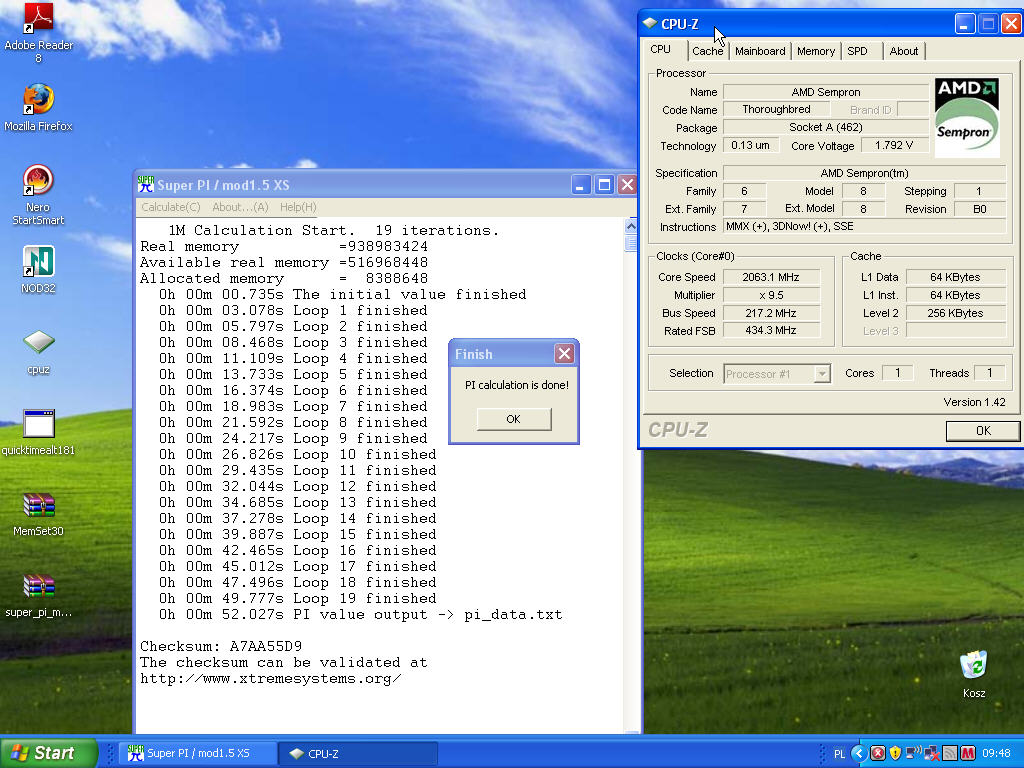
Task: Click the disconnected network tray icon
Action: click(x=931, y=754)
